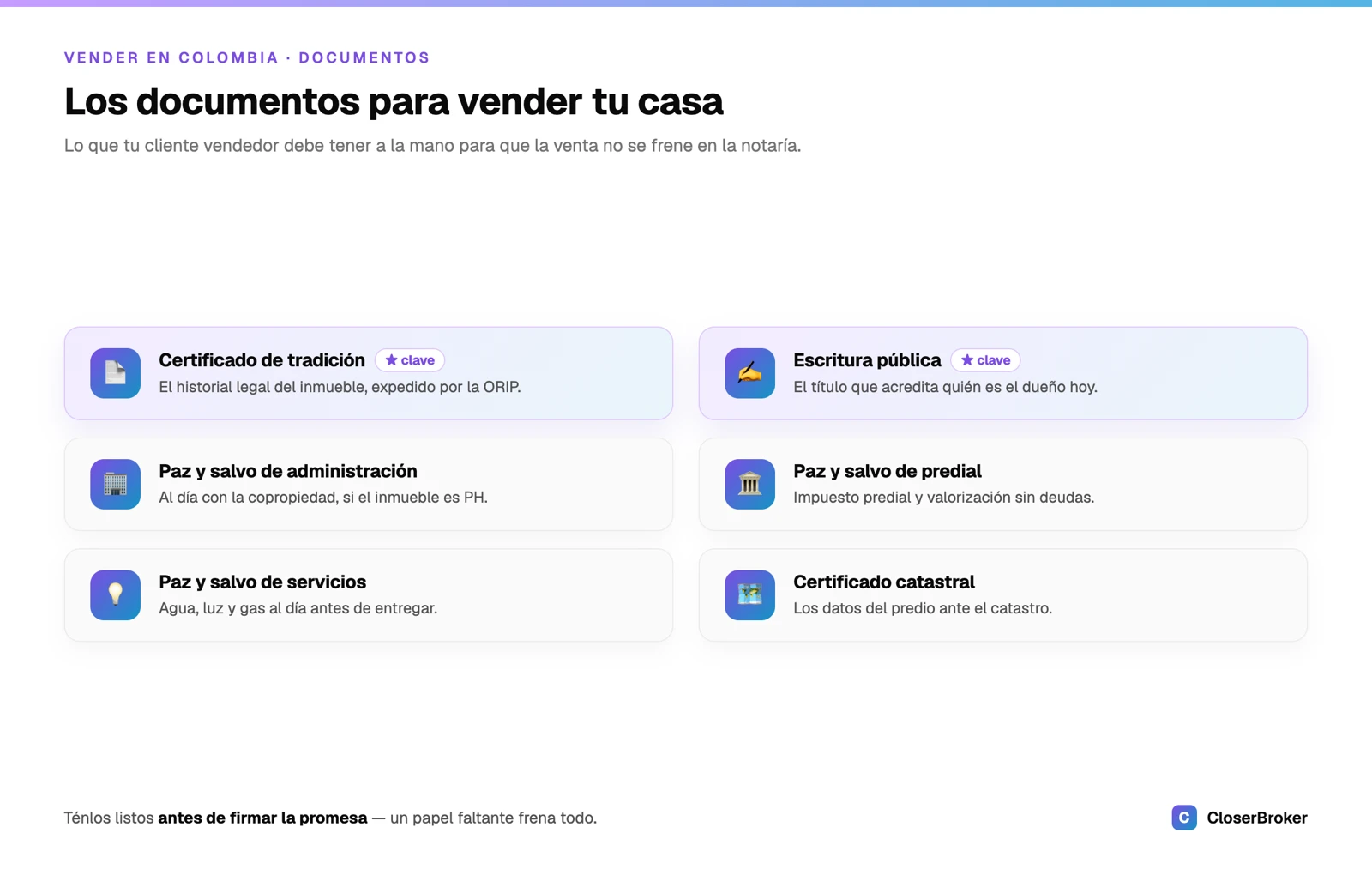Click the CloserBroker brand name
Image resolution: width=1372 pixels, height=869 pixels.
[x=1257, y=818]
